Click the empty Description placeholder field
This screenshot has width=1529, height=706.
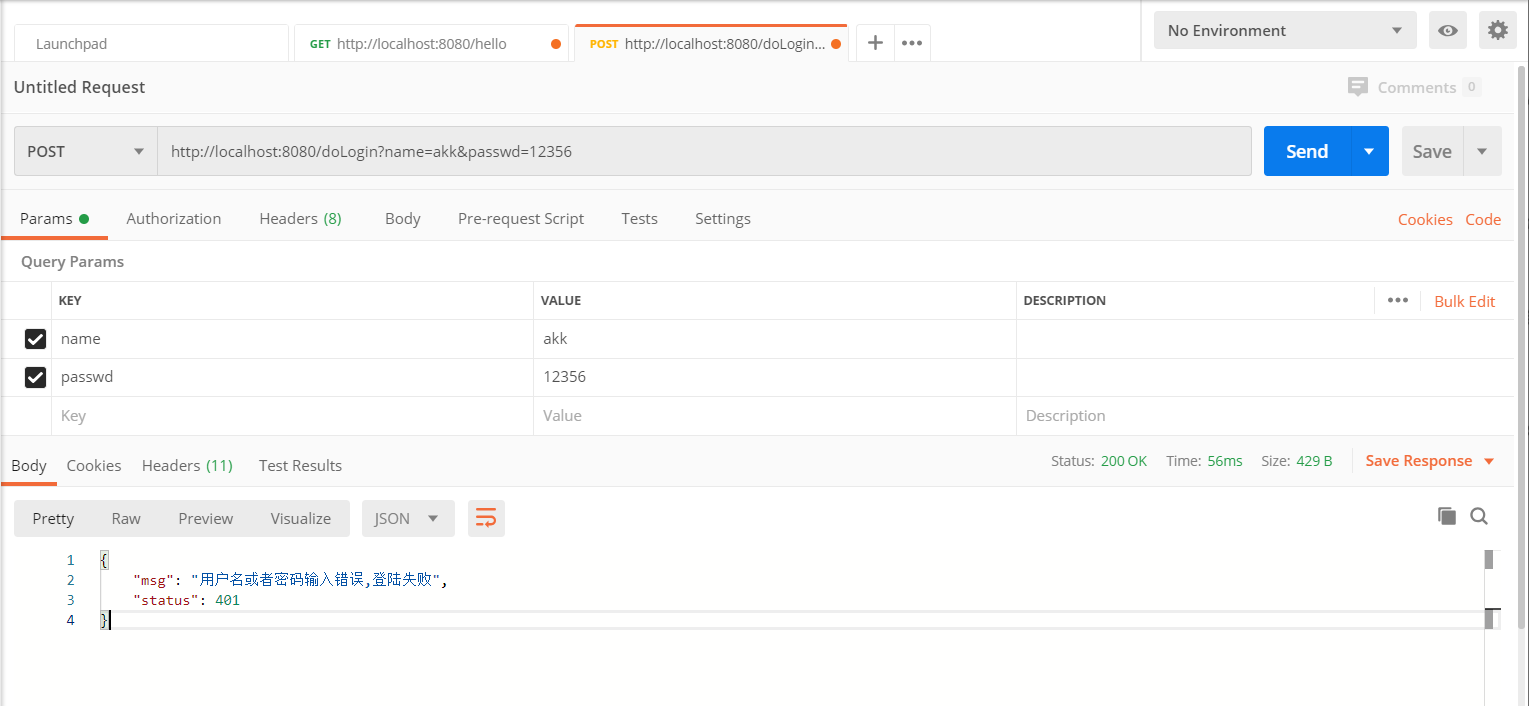[x=1265, y=416]
